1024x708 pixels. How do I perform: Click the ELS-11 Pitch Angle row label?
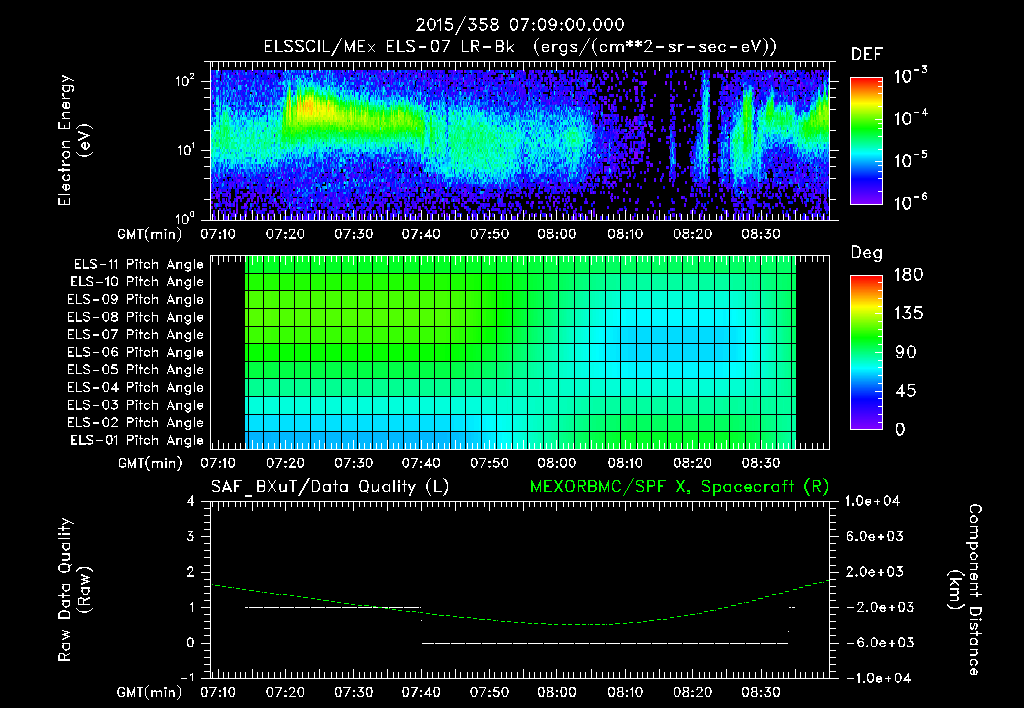[138, 265]
